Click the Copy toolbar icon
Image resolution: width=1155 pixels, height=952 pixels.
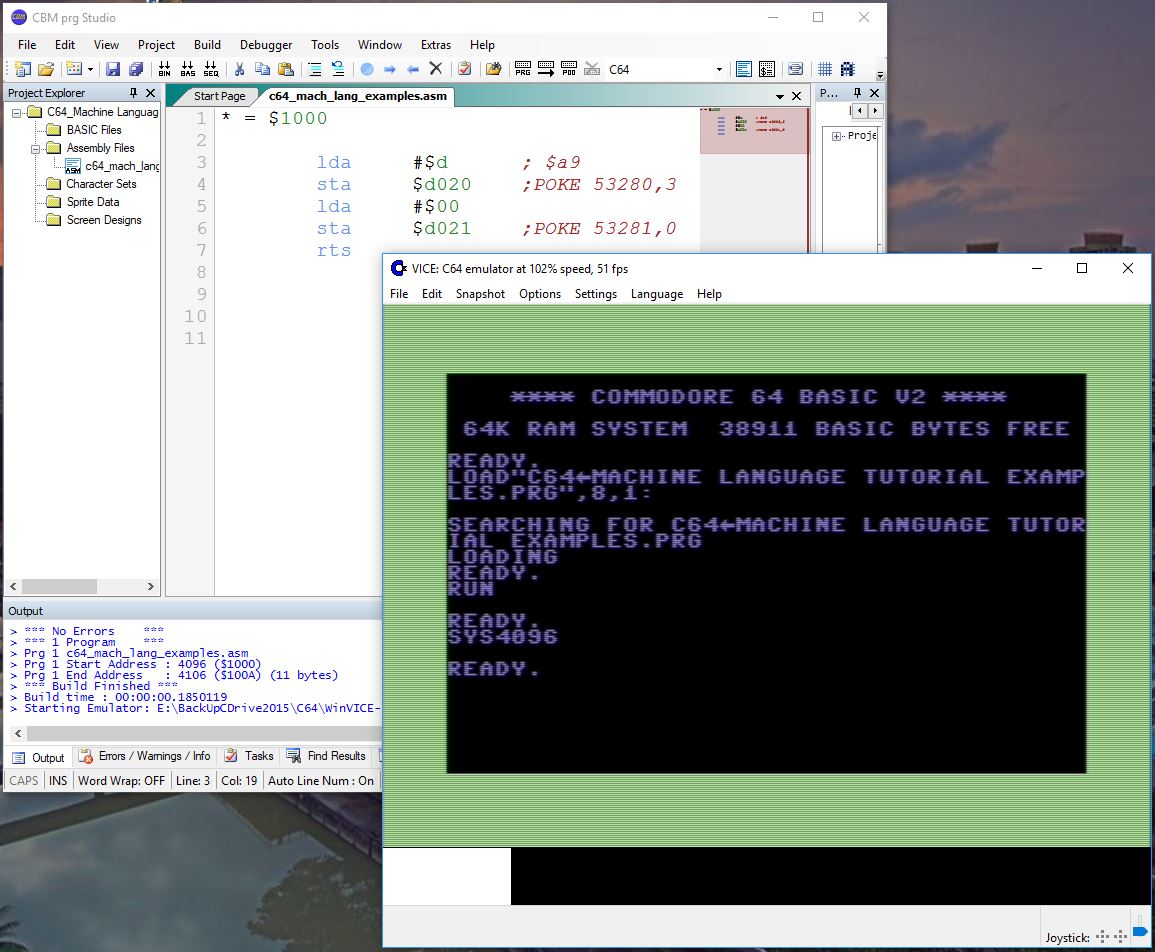coord(262,69)
